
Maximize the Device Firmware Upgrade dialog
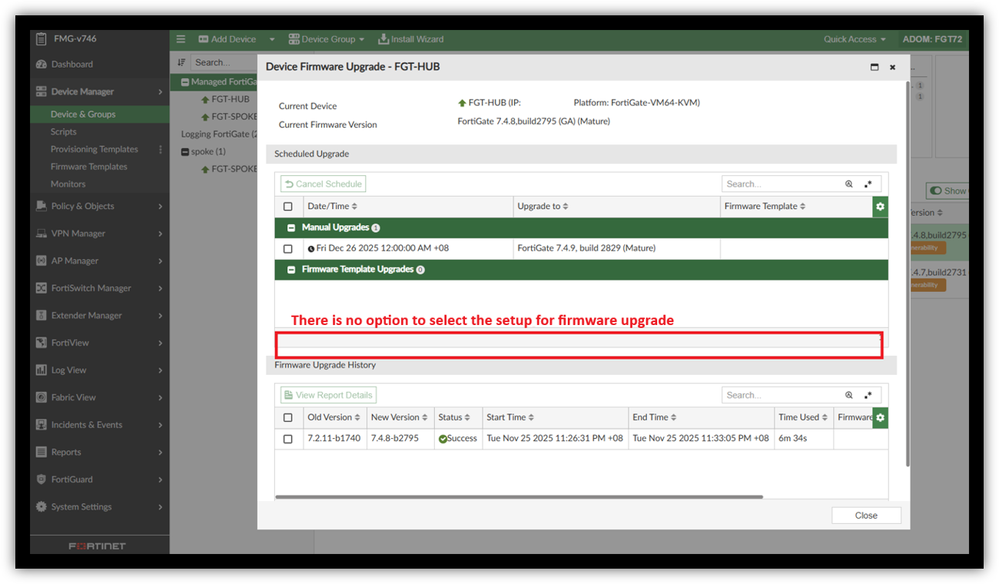coord(874,67)
